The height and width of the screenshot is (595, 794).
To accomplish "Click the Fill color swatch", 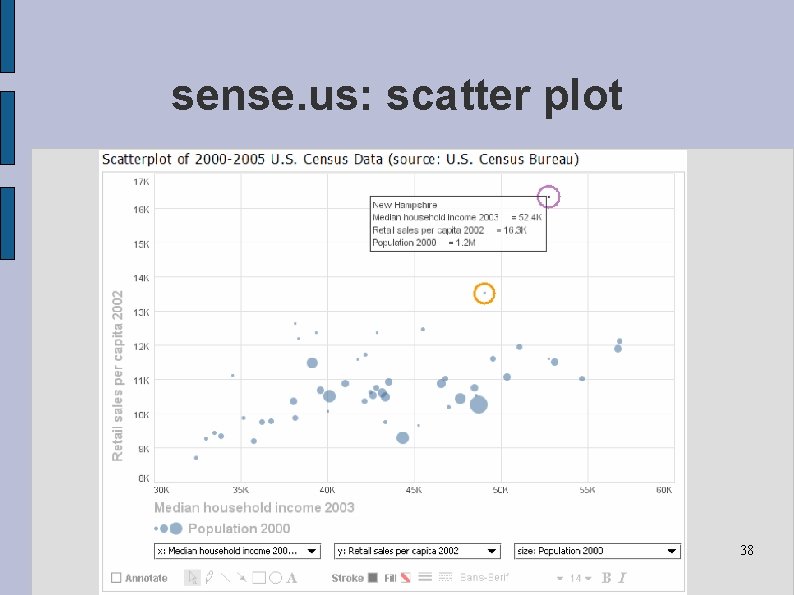I will [x=408, y=577].
